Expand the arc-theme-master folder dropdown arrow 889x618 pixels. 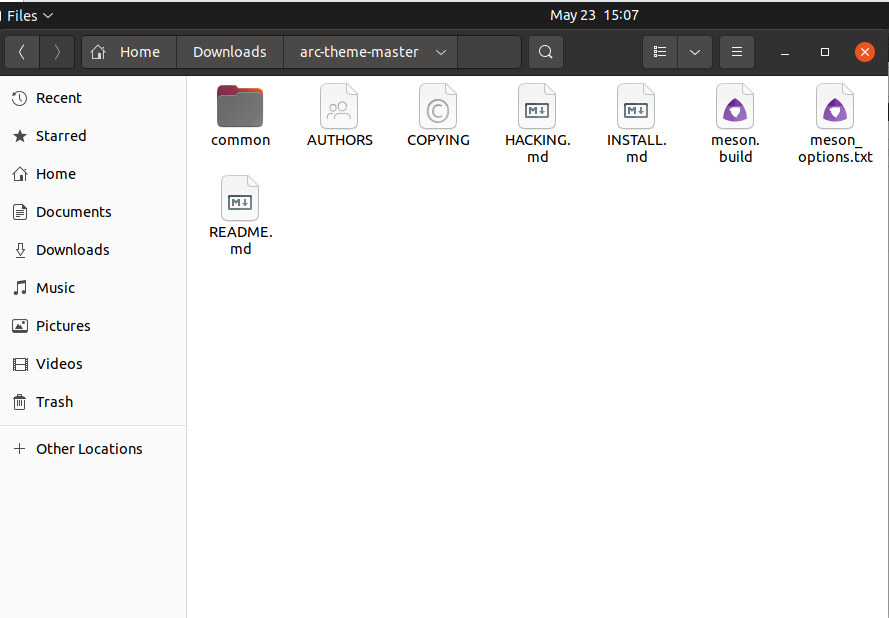[441, 52]
